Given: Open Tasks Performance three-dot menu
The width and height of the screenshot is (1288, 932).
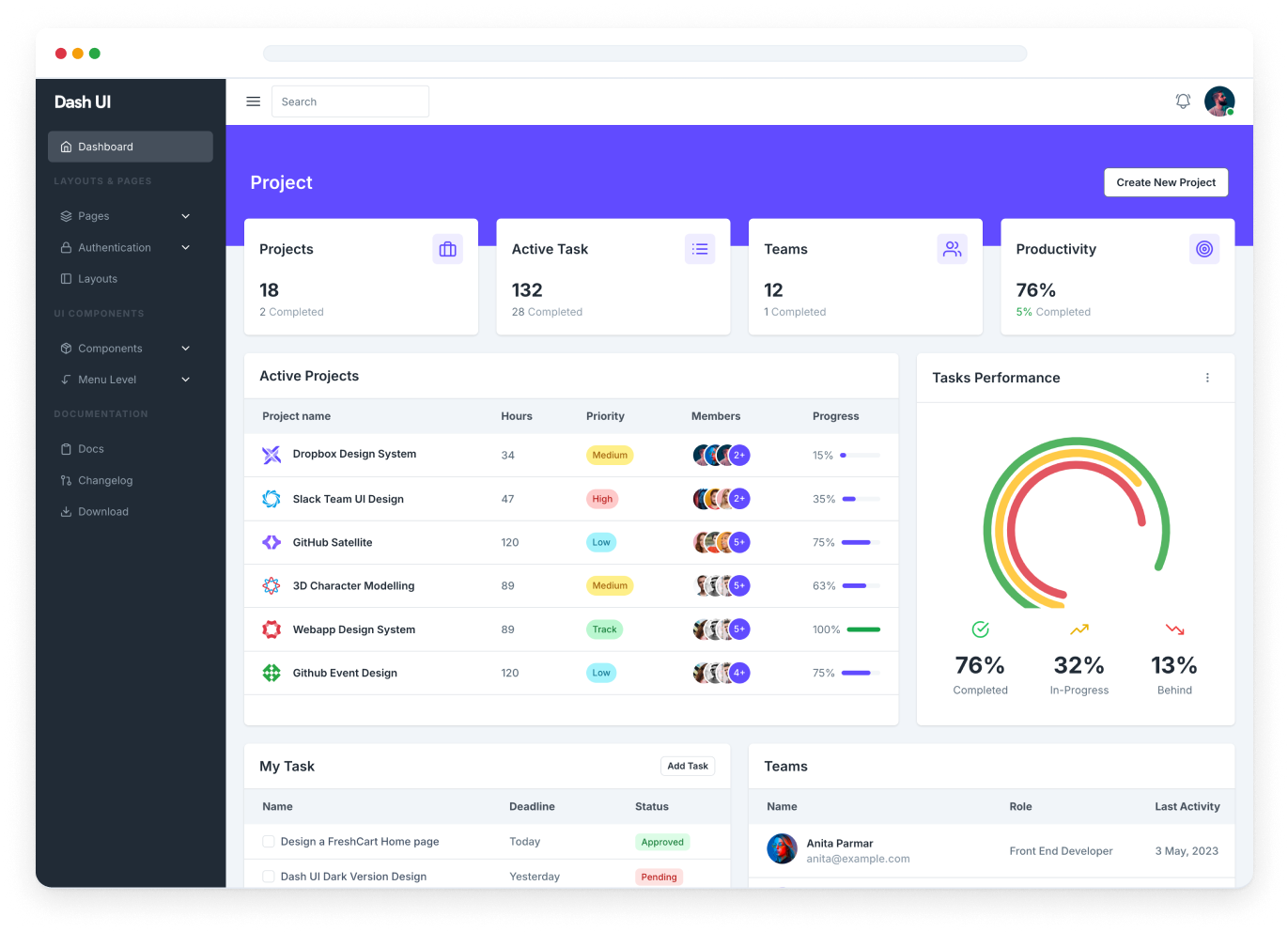Looking at the screenshot, I should (x=1207, y=378).
